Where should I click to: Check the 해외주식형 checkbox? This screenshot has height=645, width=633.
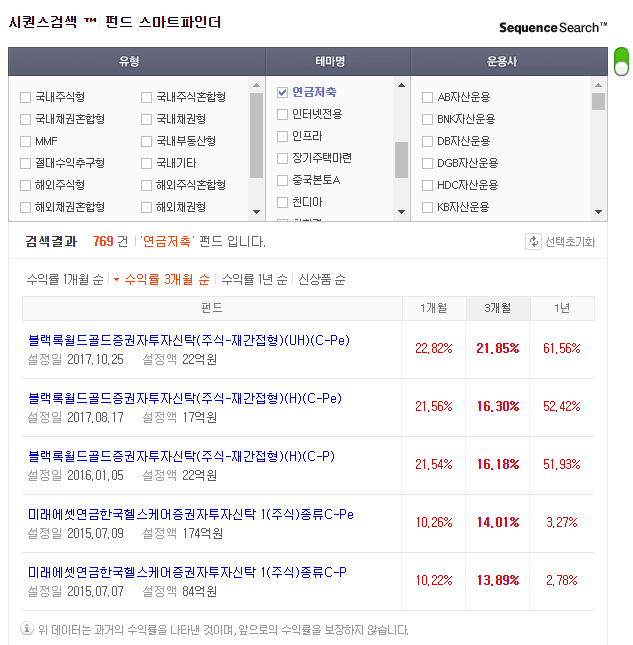[26, 186]
